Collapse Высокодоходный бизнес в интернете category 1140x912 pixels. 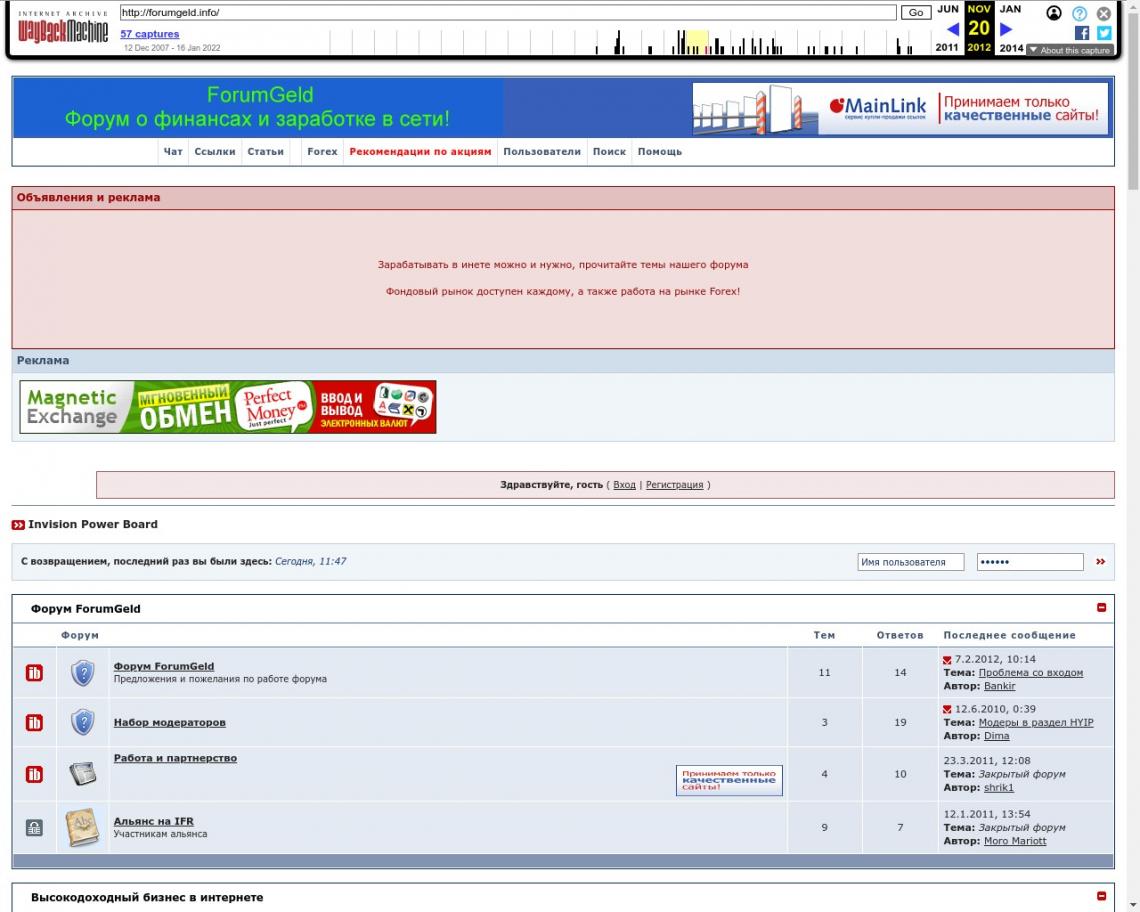1101,896
